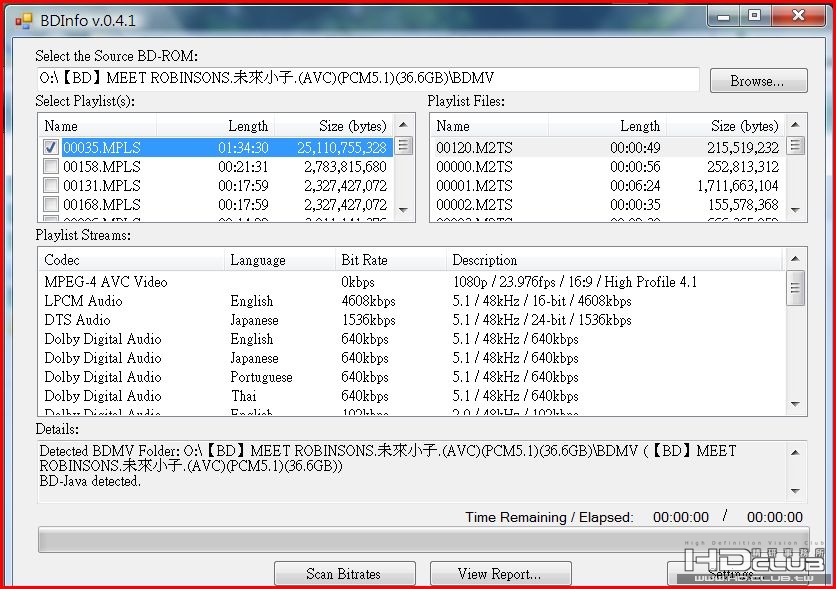Click details box scroll up arrow
The width and height of the screenshot is (836, 589).
click(x=795, y=453)
